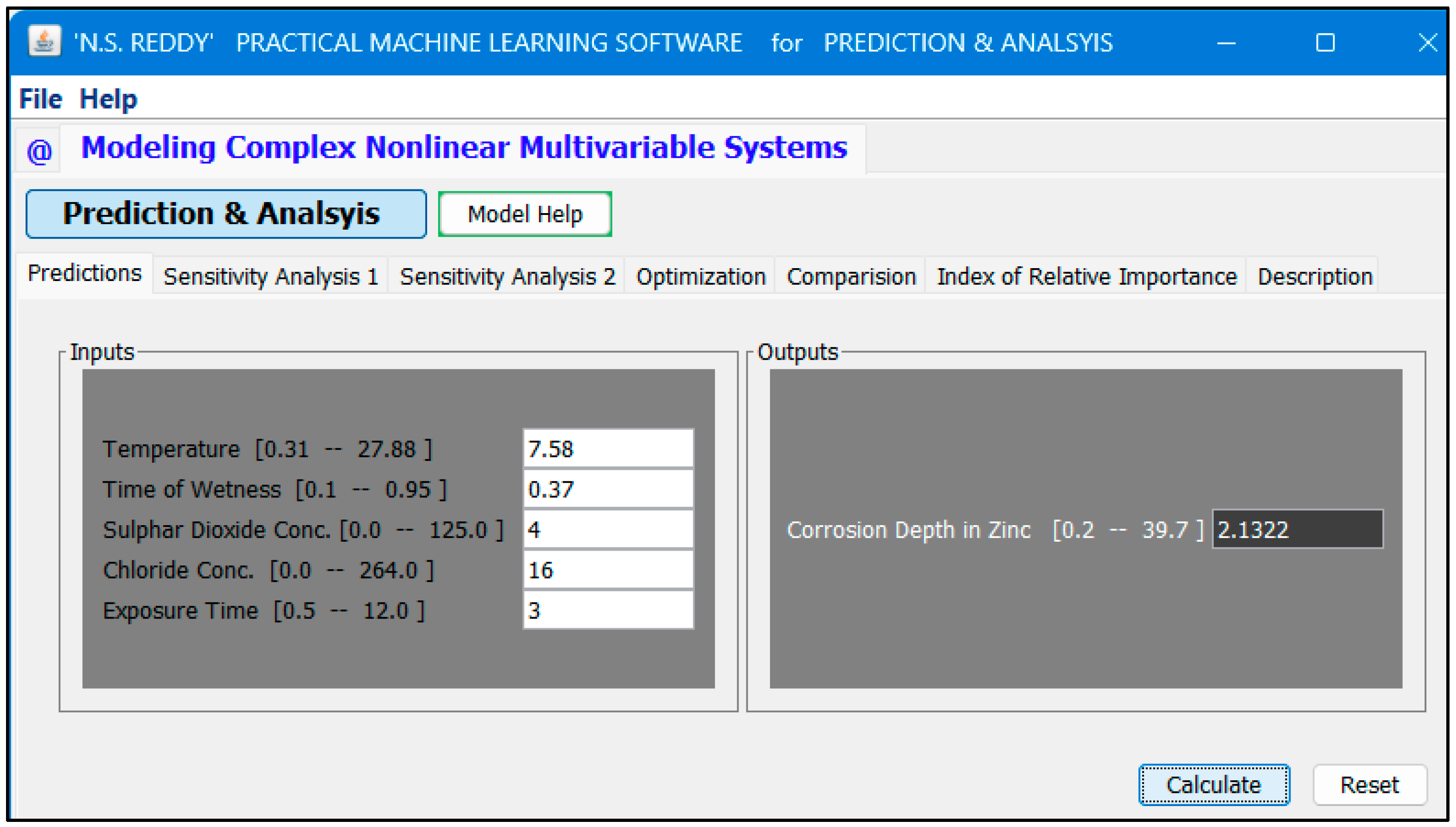Open the Optimization tab
This screenshot has width=1456, height=827.
coord(700,276)
